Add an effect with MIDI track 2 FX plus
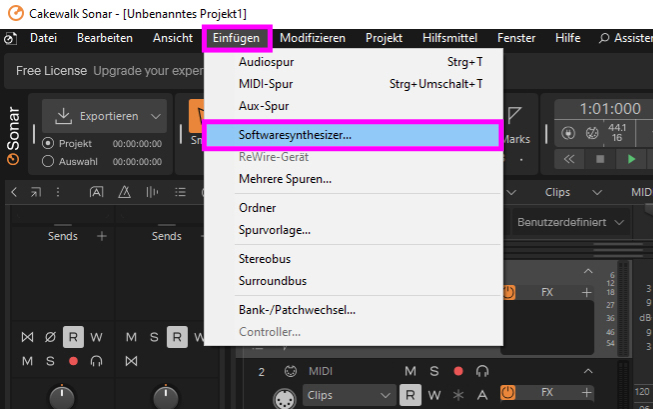 (x=586, y=392)
